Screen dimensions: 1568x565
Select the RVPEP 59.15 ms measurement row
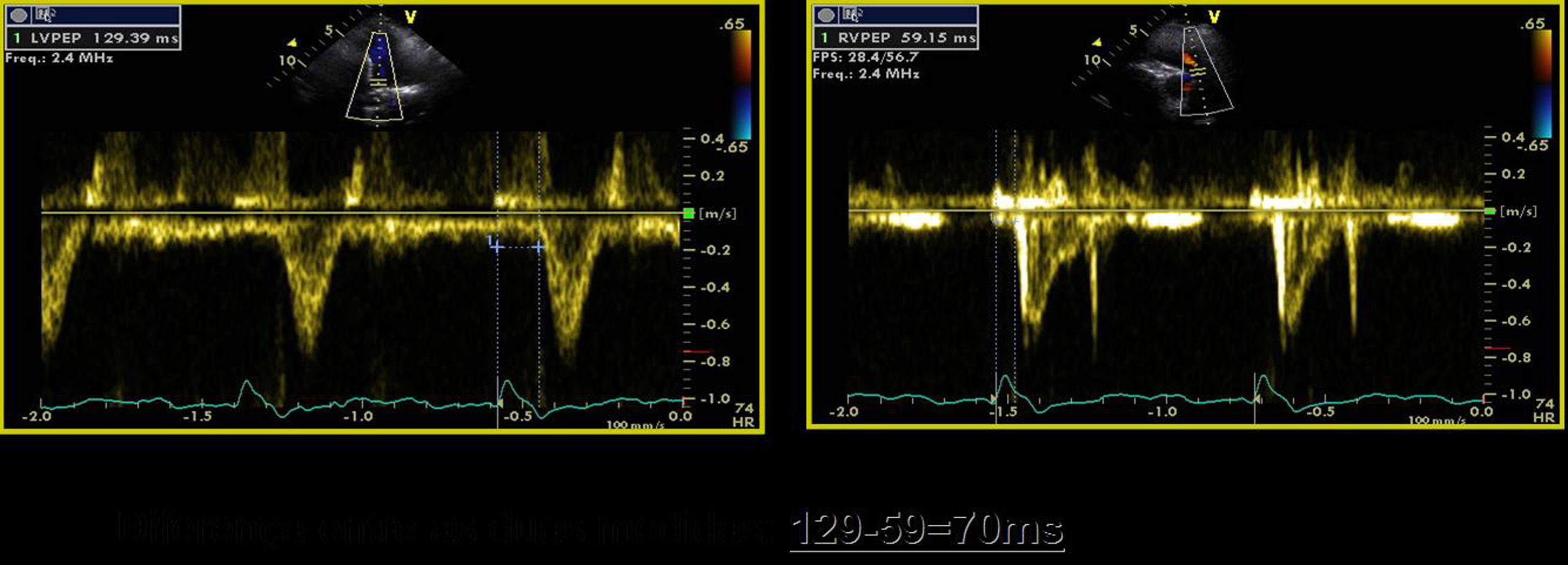(896, 38)
